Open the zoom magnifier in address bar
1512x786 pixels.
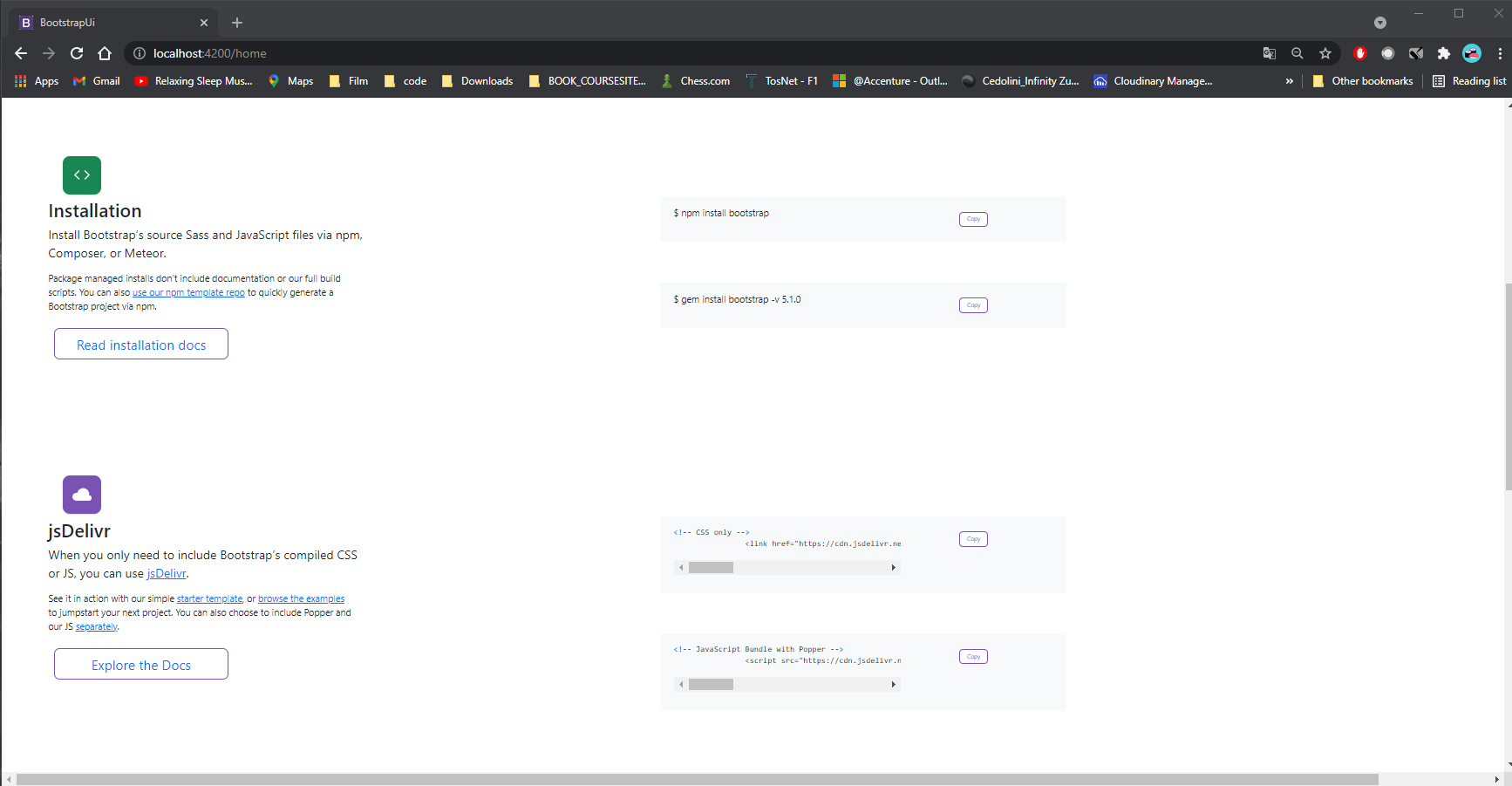click(1297, 53)
